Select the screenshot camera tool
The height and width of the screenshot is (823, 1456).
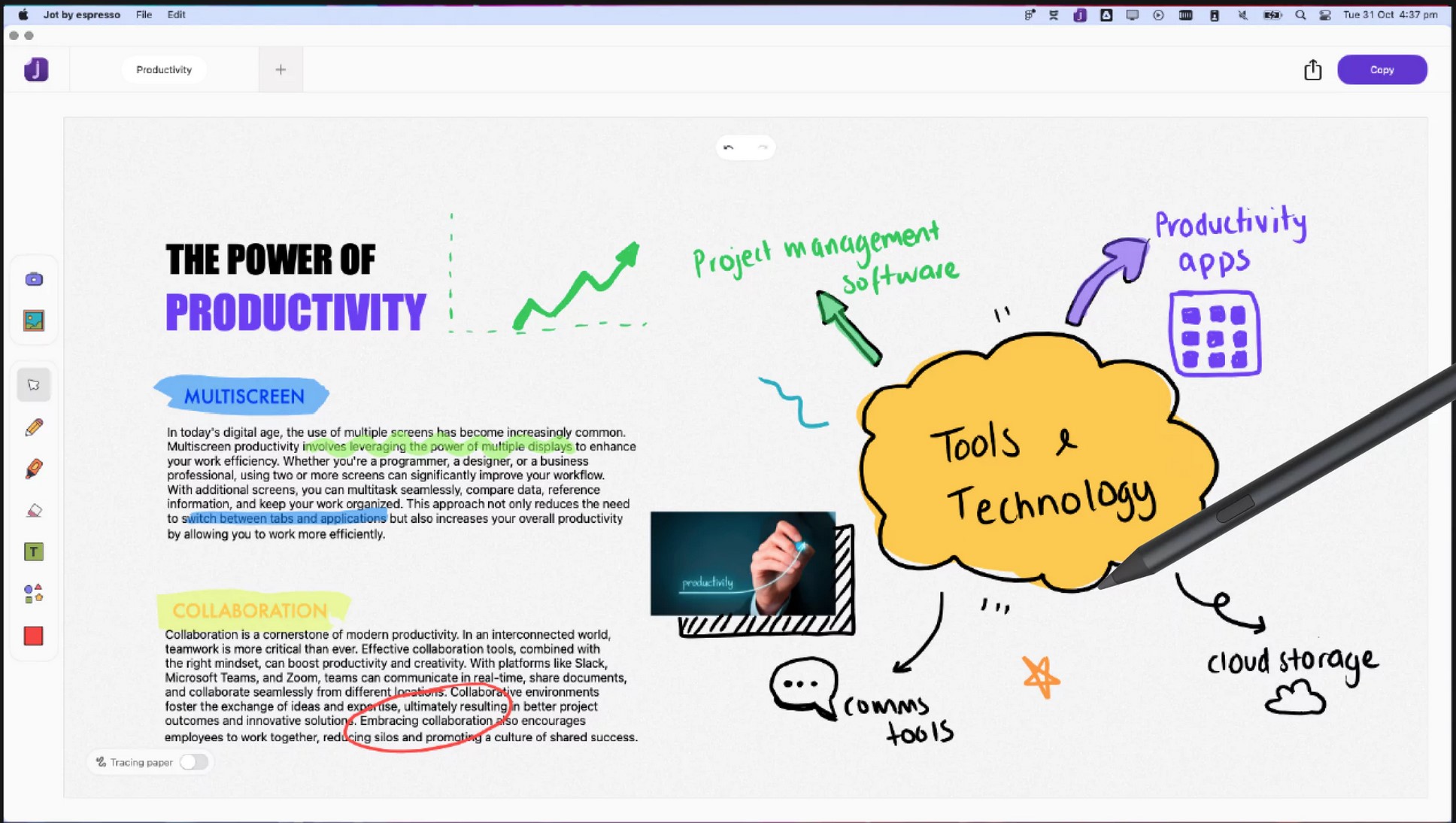pos(34,280)
